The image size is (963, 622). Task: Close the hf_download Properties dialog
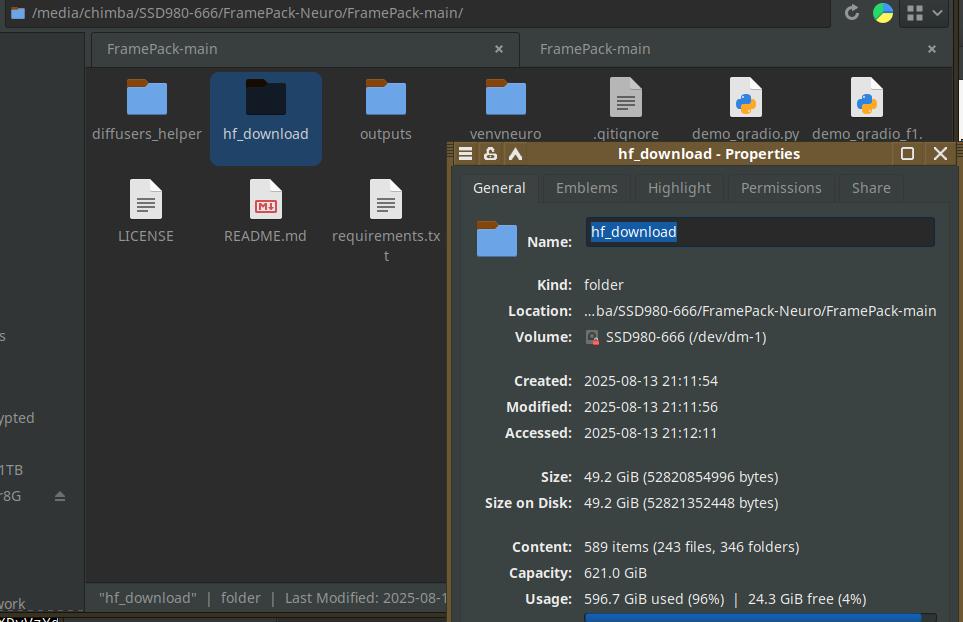[x=940, y=154]
